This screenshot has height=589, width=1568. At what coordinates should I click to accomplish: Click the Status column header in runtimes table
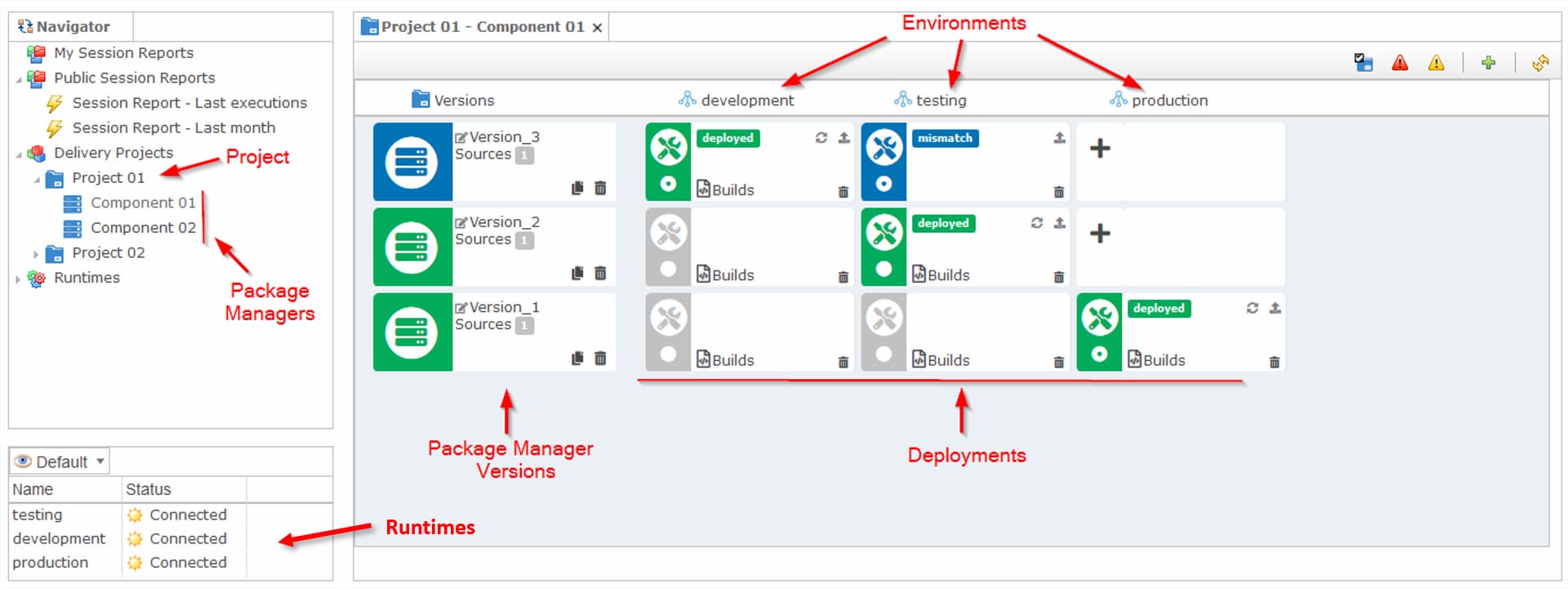coord(184,489)
